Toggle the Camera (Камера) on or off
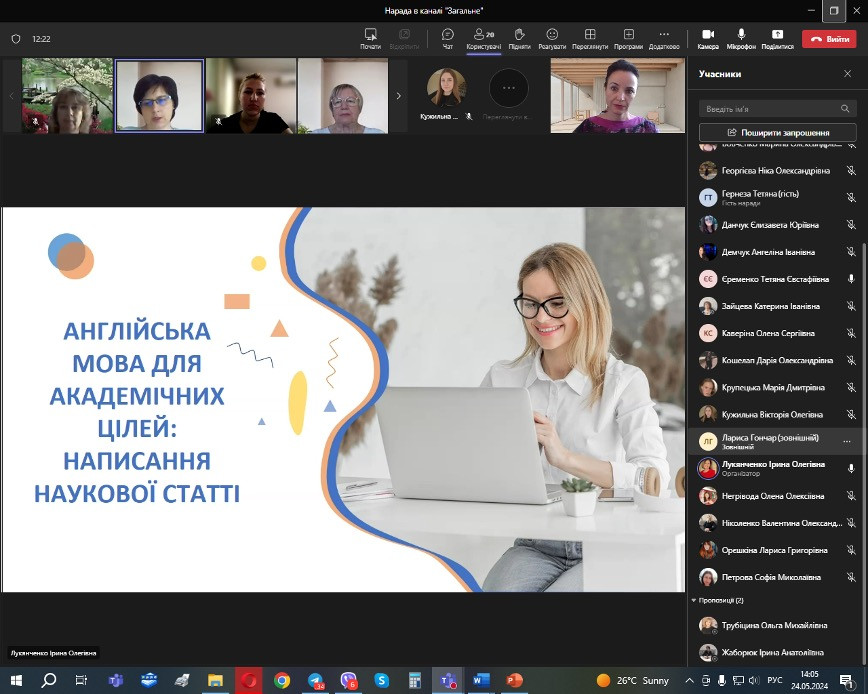 click(708, 35)
